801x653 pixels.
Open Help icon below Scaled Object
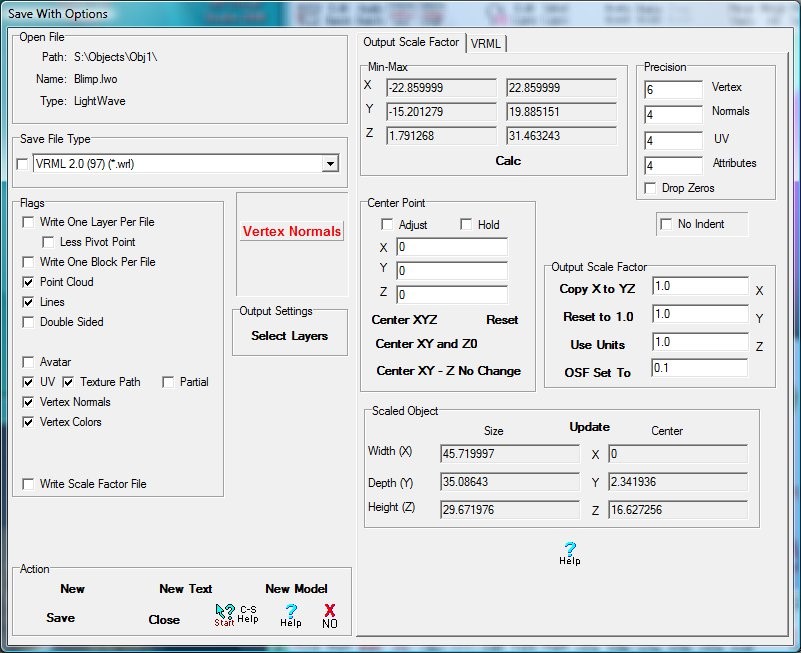pos(569,553)
